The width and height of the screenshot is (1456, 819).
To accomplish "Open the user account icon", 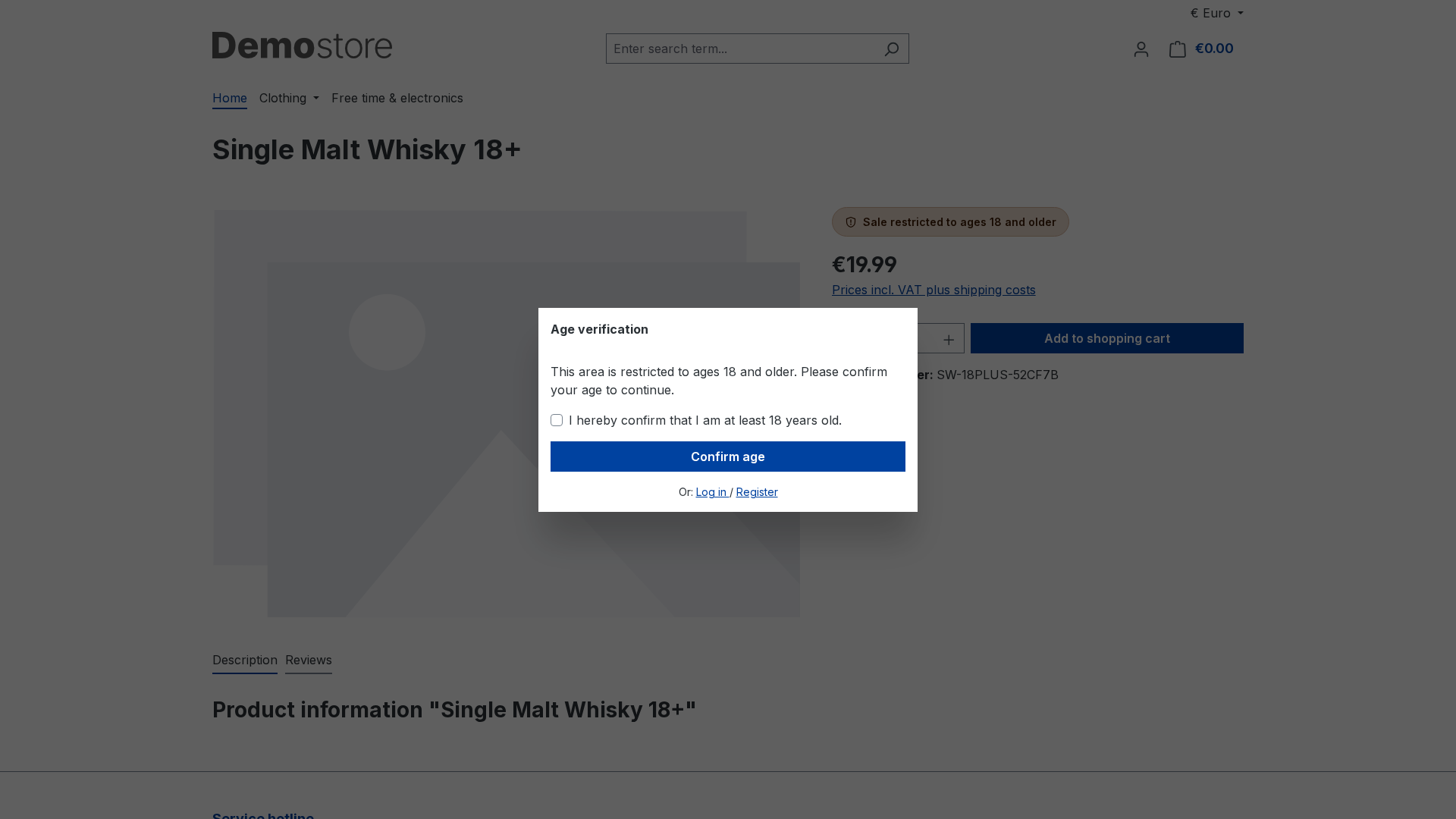I will pos(1141,49).
